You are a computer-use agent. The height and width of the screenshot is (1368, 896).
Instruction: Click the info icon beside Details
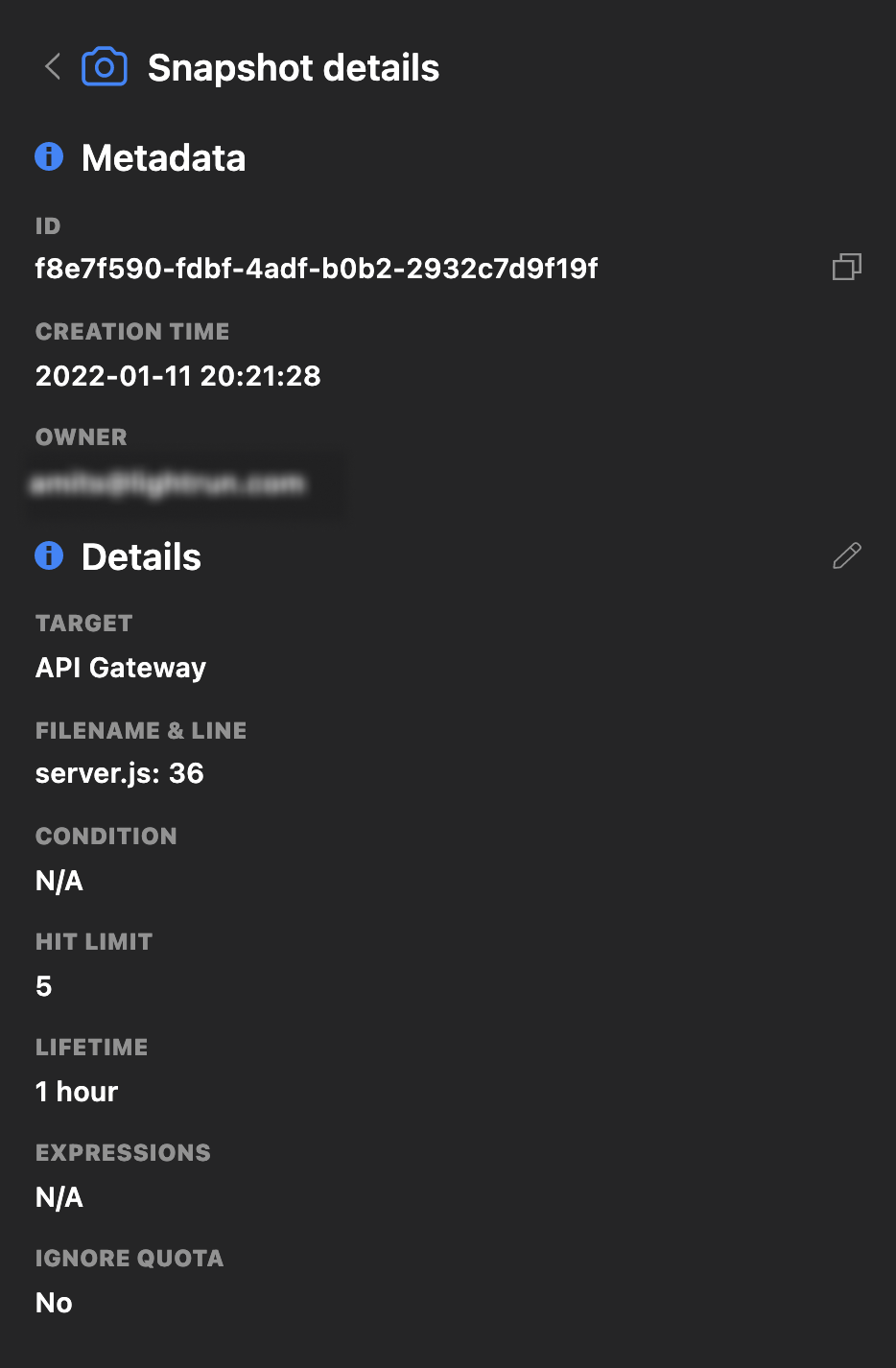coord(49,555)
